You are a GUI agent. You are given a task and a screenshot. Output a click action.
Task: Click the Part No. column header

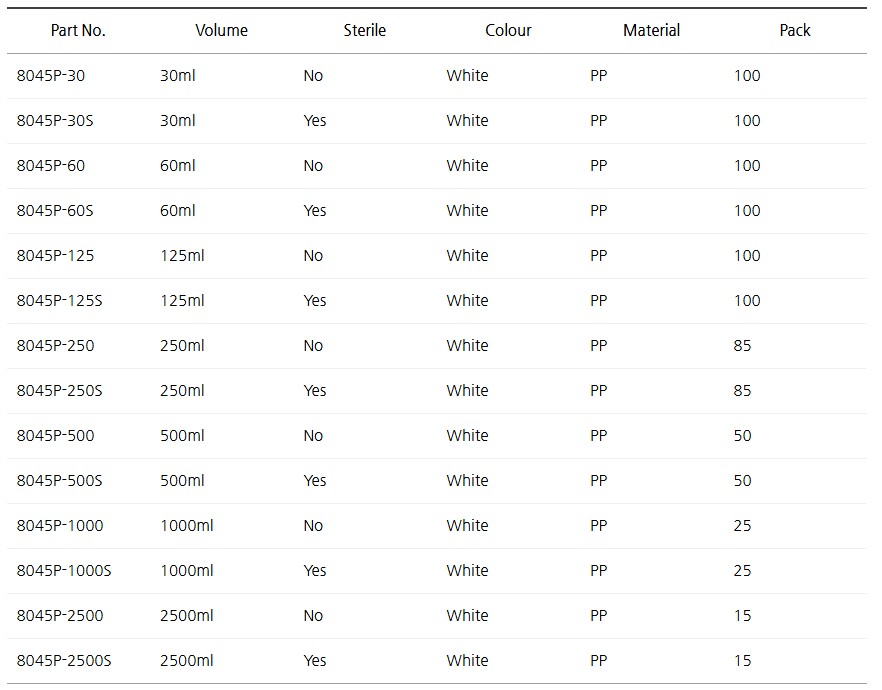click(x=78, y=30)
